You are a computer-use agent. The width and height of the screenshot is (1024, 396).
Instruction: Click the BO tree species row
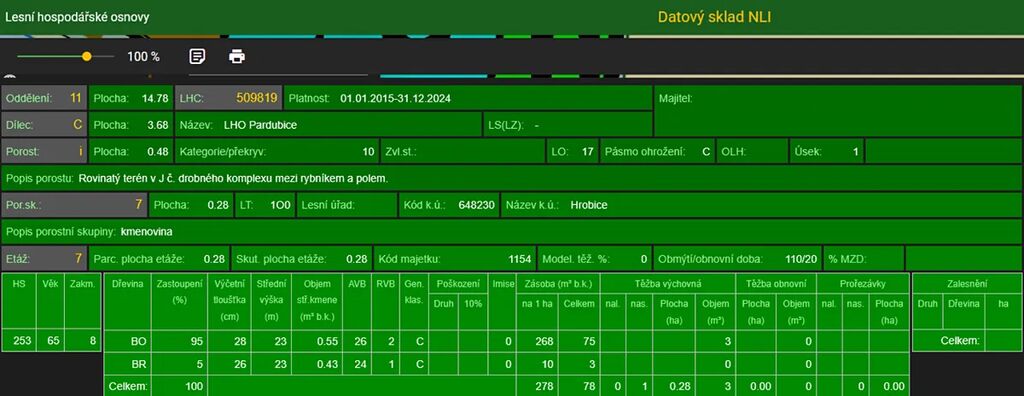[x=507, y=341]
